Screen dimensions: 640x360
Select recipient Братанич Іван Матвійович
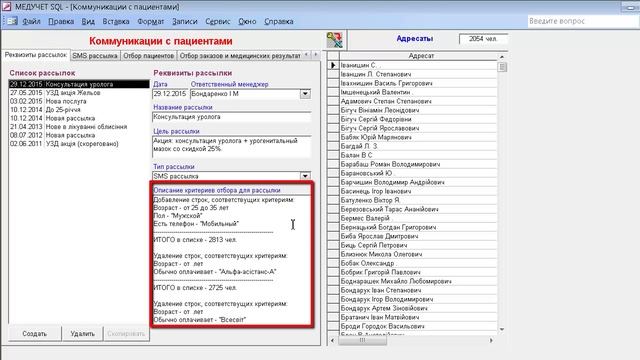pos(418,317)
